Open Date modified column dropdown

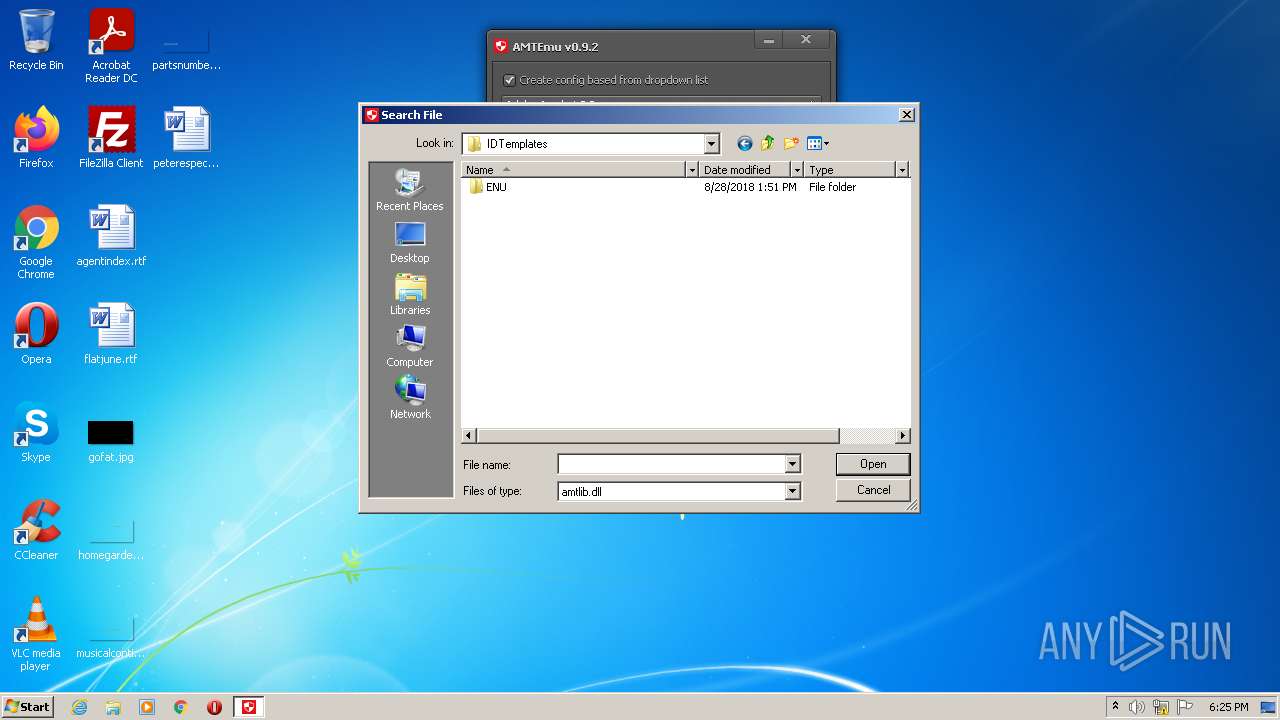(x=797, y=170)
